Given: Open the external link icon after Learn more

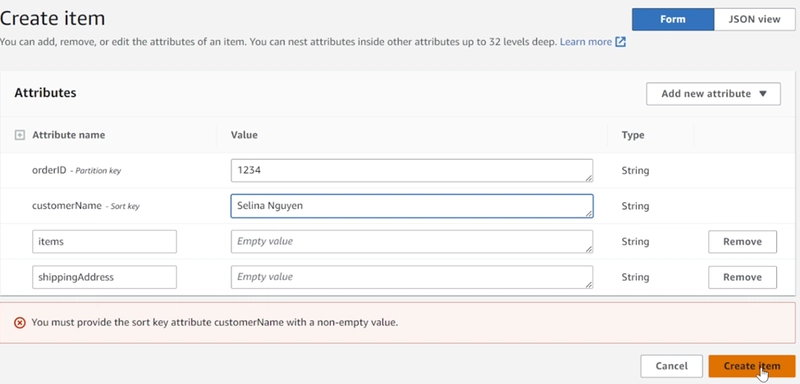Looking at the screenshot, I should pos(620,42).
